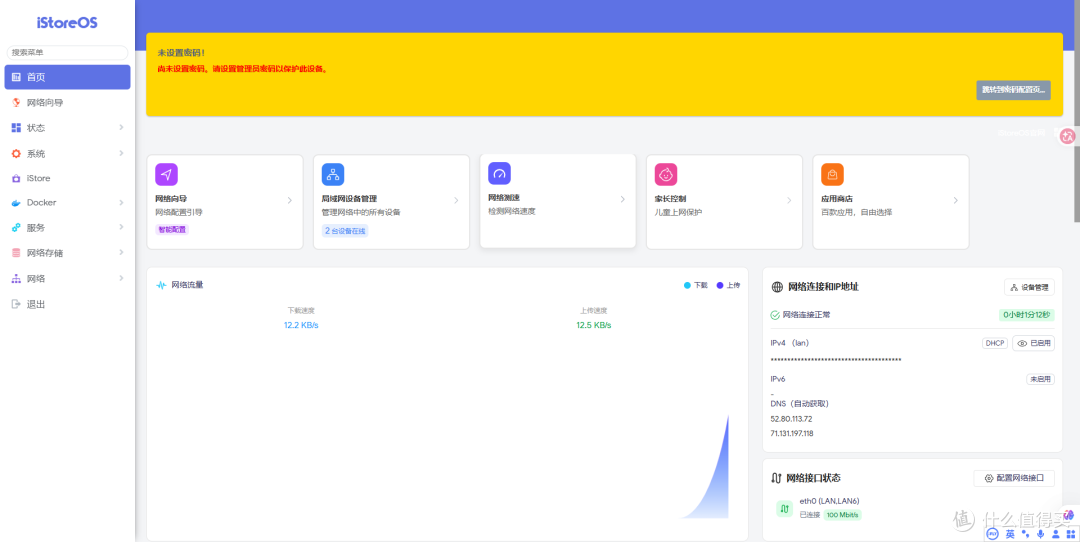Expand the Docker sidebar menu chevron
Image resolution: width=1080 pixels, height=542 pixels.
pos(121,202)
